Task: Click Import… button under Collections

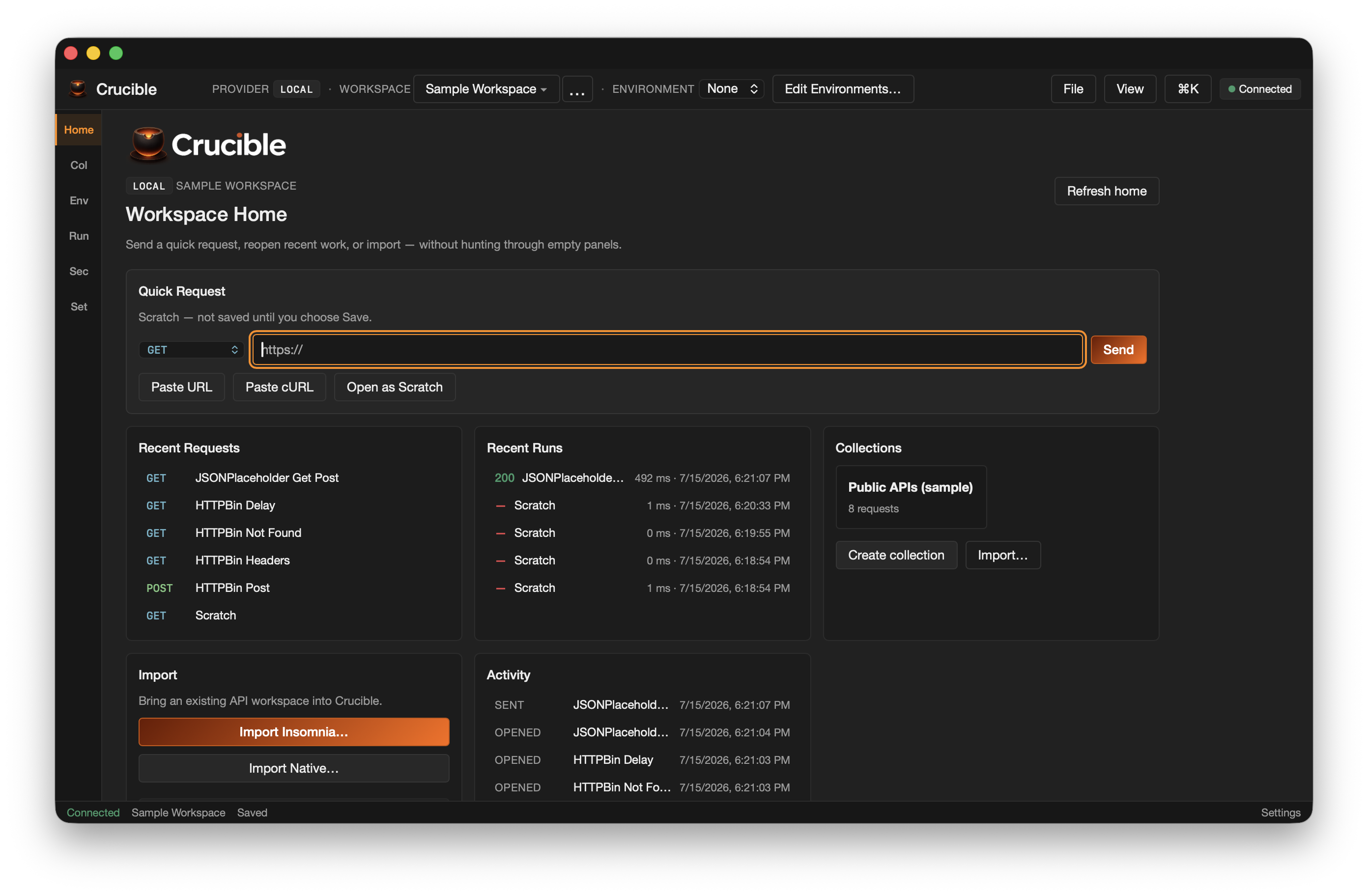Action: pyautogui.click(x=1002, y=555)
